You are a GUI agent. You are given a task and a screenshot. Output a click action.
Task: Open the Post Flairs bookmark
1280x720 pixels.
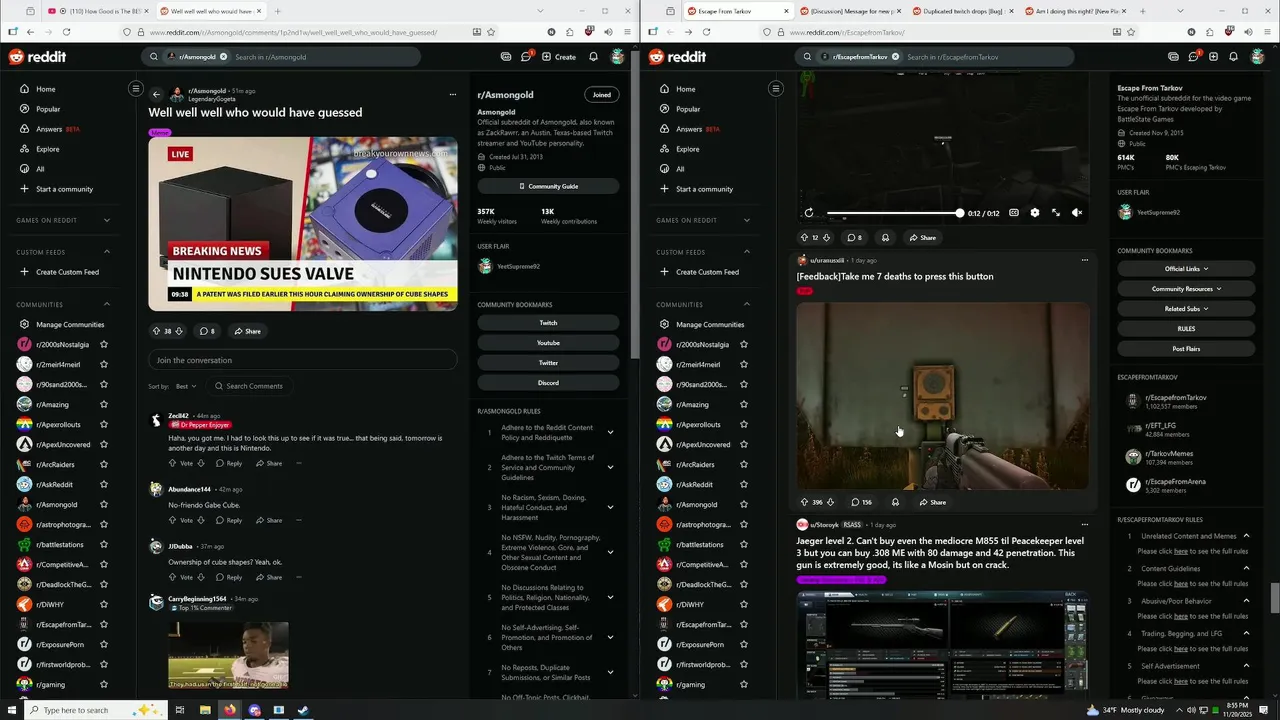coord(1186,349)
